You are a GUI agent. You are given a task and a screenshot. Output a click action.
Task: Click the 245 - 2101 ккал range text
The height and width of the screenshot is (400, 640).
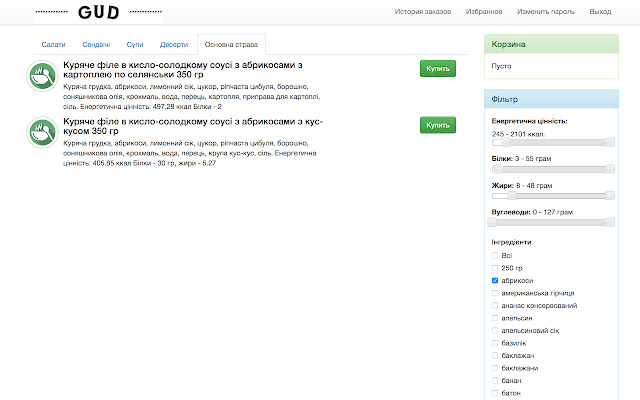tap(518, 134)
